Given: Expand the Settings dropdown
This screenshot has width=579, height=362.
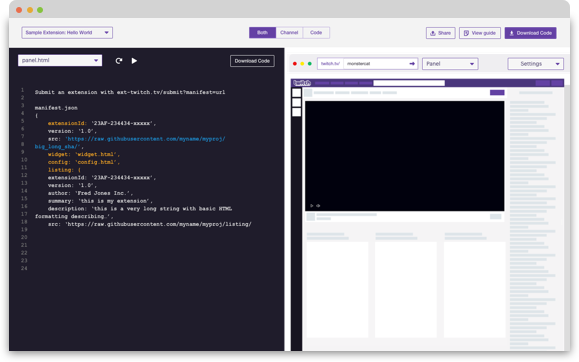Looking at the screenshot, I should click(535, 64).
